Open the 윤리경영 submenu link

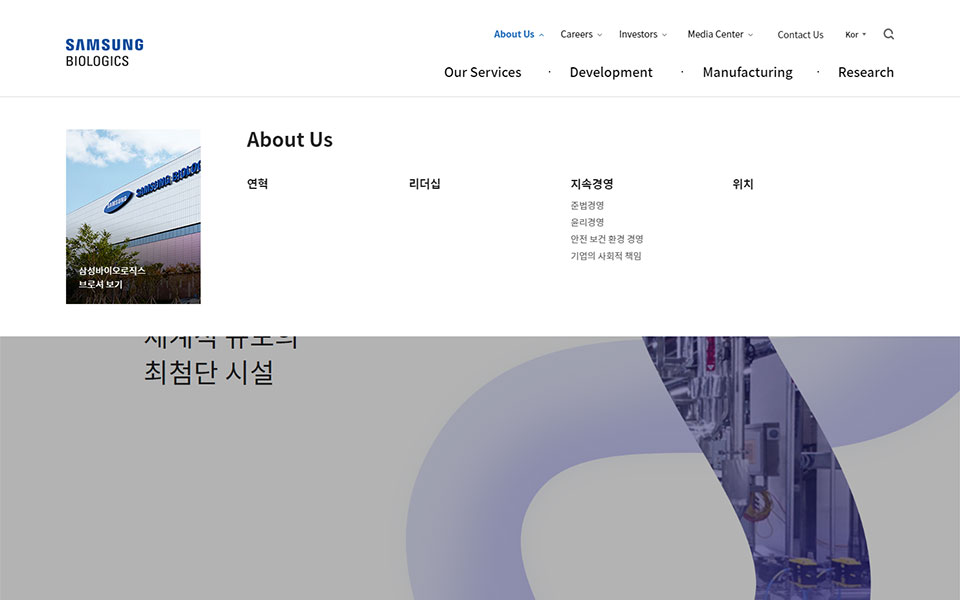(587, 222)
